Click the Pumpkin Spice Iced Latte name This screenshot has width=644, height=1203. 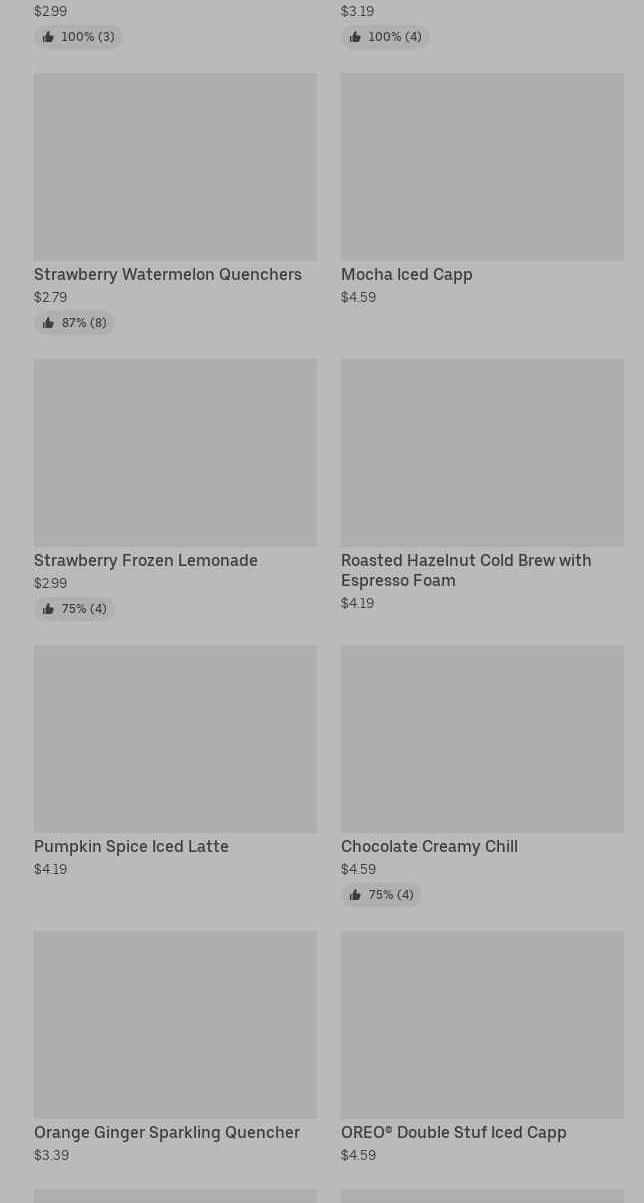pos(131,846)
